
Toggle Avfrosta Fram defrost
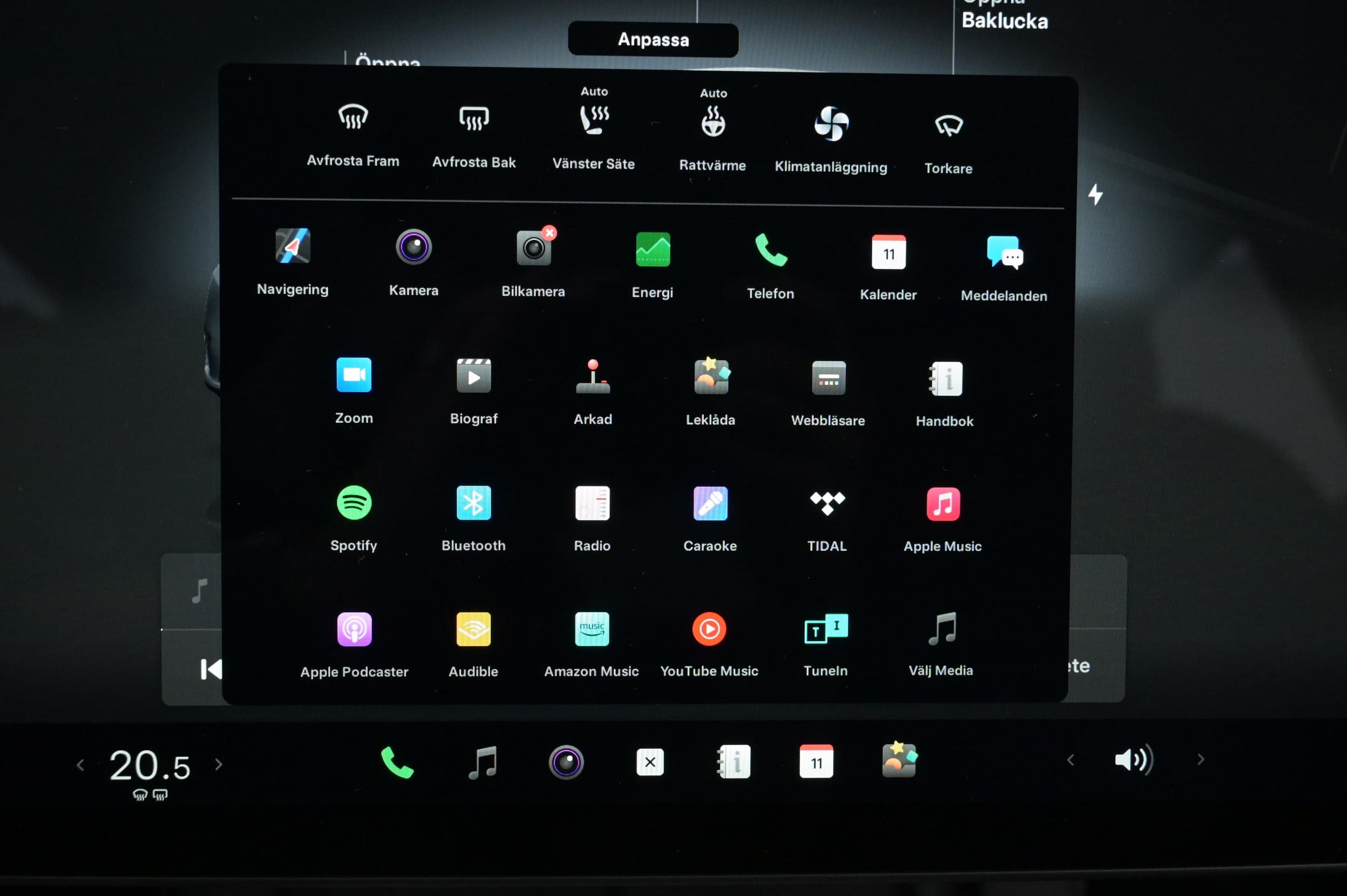pyautogui.click(x=353, y=117)
